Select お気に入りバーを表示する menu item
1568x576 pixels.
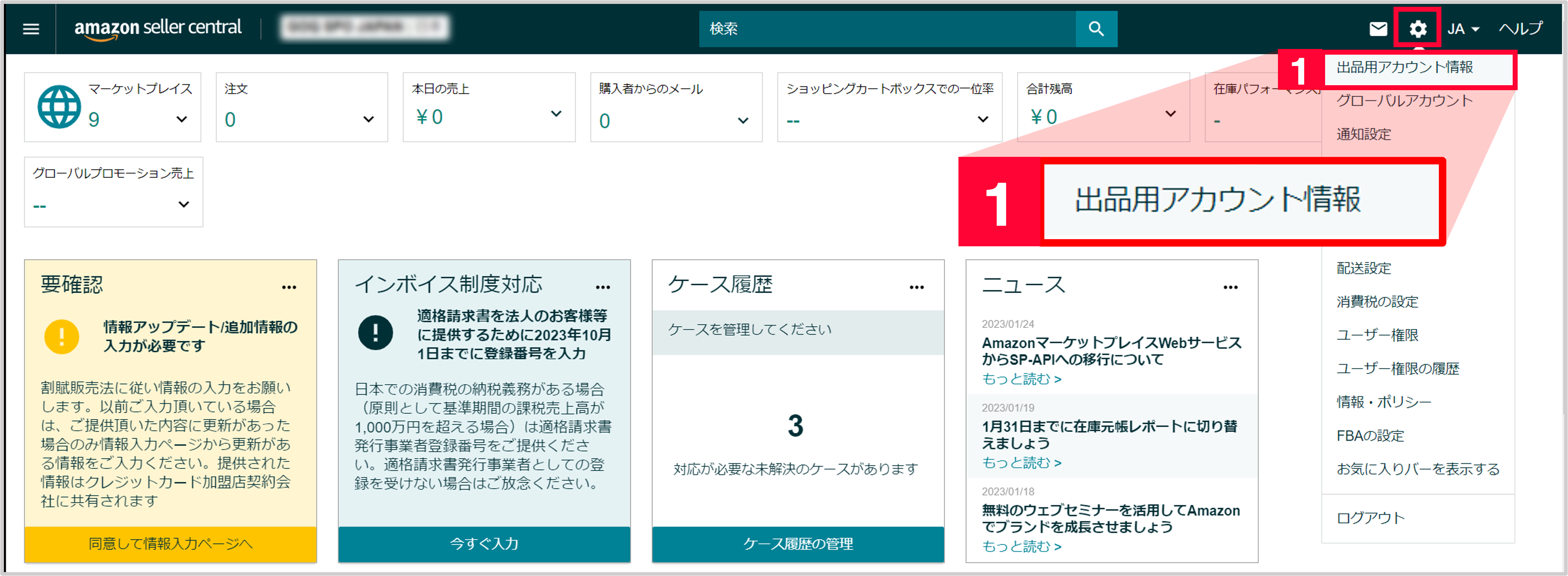point(1418,469)
